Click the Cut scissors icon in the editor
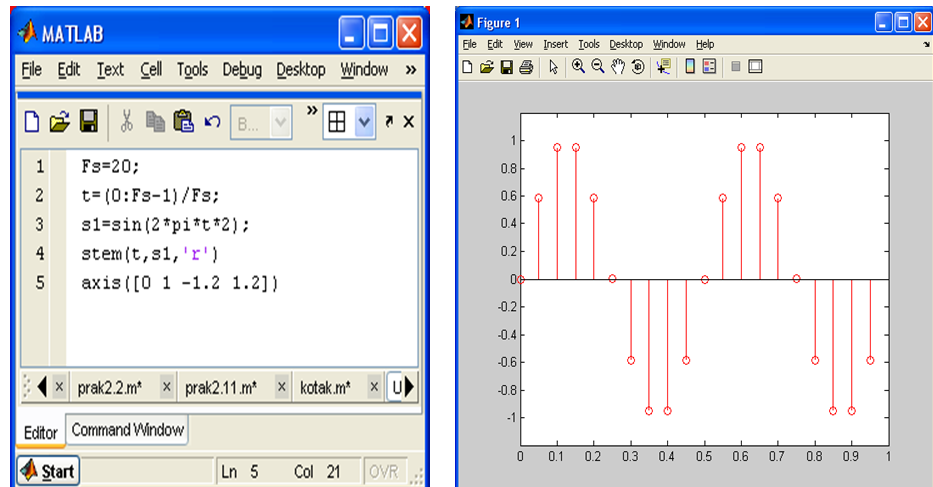The height and width of the screenshot is (487, 933). [x=126, y=121]
